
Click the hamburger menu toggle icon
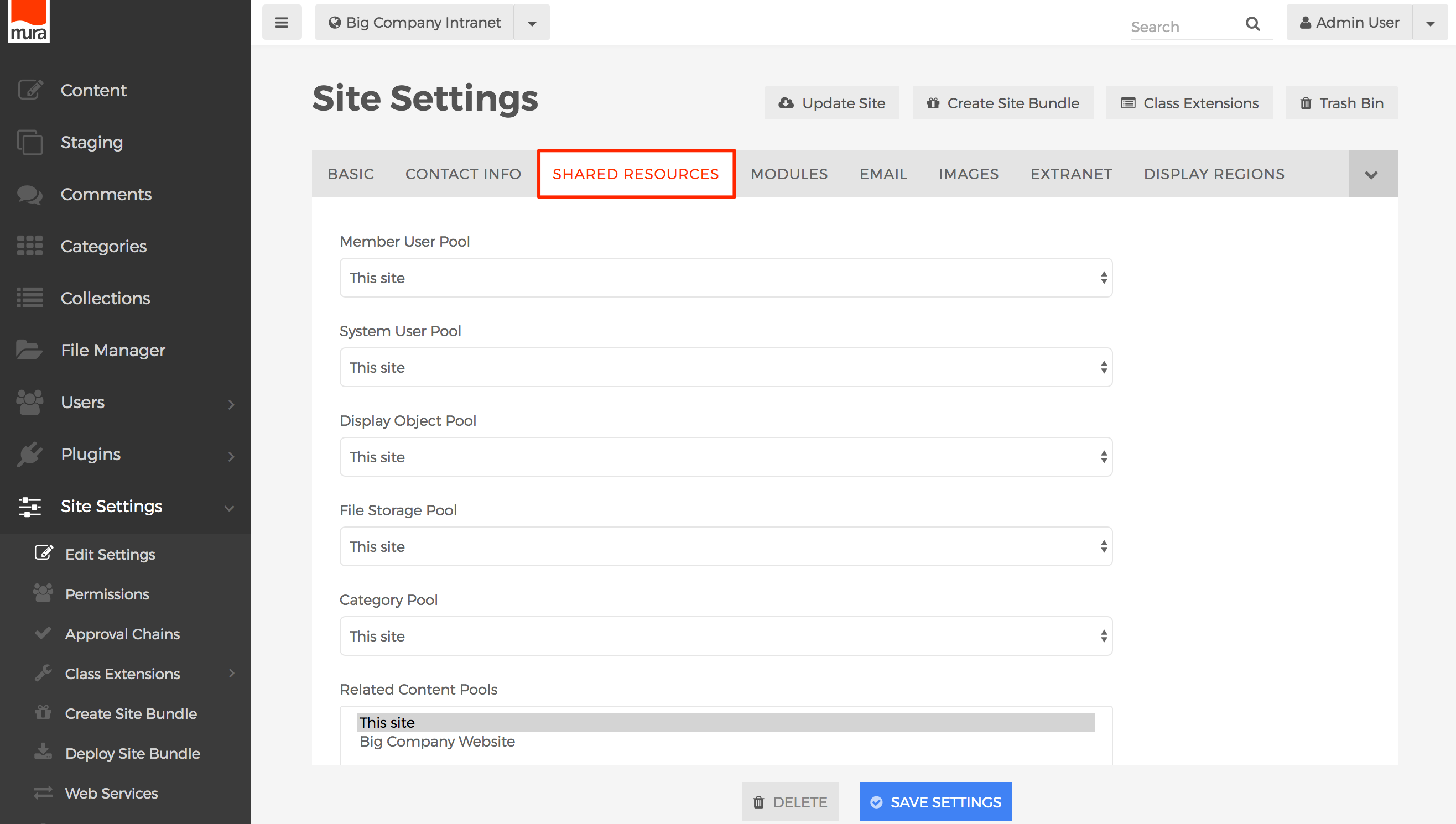[282, 23]
